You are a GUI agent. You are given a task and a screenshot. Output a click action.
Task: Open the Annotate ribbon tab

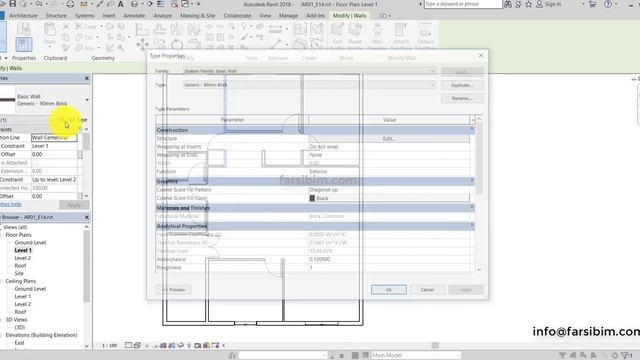pyautogui.click(x=134, y=16)
